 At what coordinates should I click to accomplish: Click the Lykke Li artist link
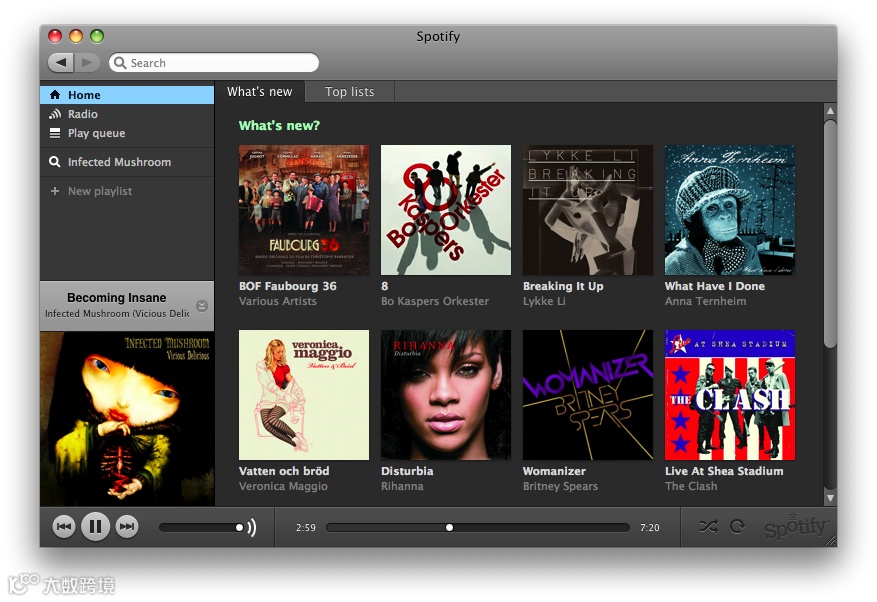(x=544, y=301)
